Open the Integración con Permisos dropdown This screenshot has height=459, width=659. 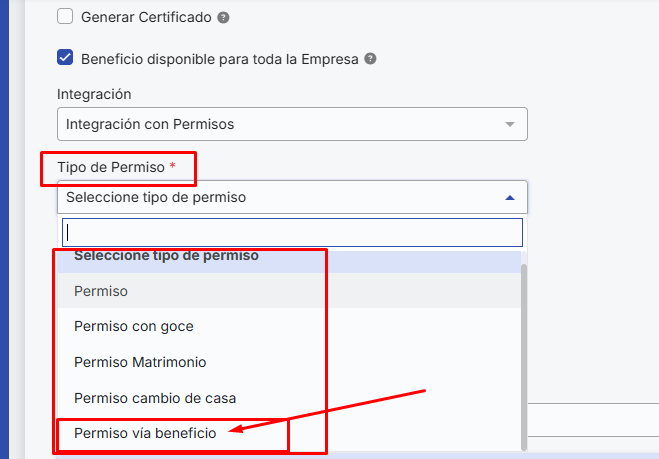point(292,124)
